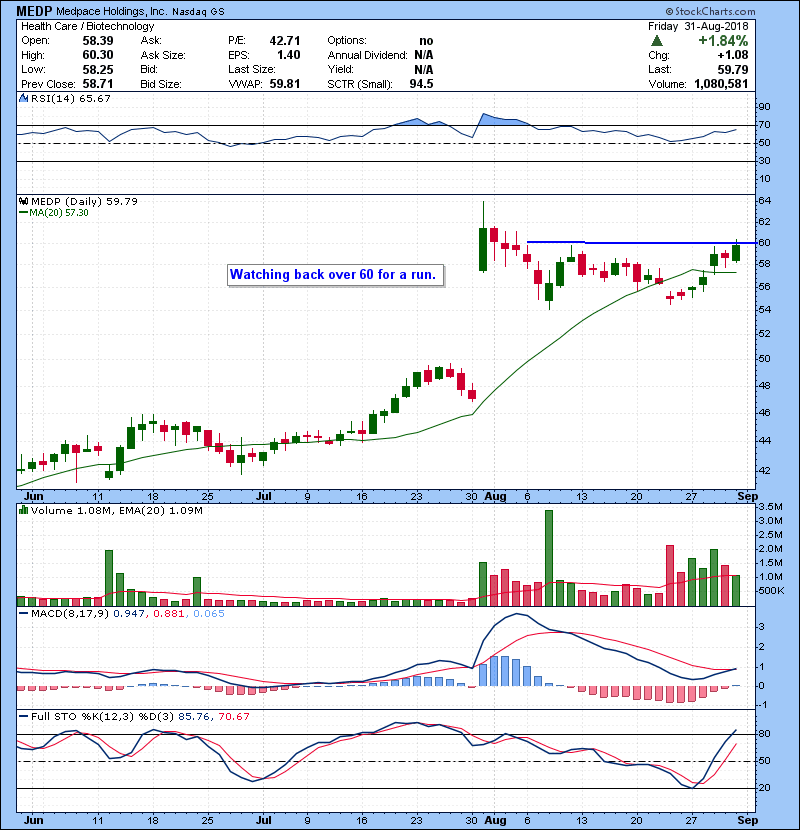Click the candlestick icon beside MEDP (Daily)

pyautogui.click(x=23, y=201)
